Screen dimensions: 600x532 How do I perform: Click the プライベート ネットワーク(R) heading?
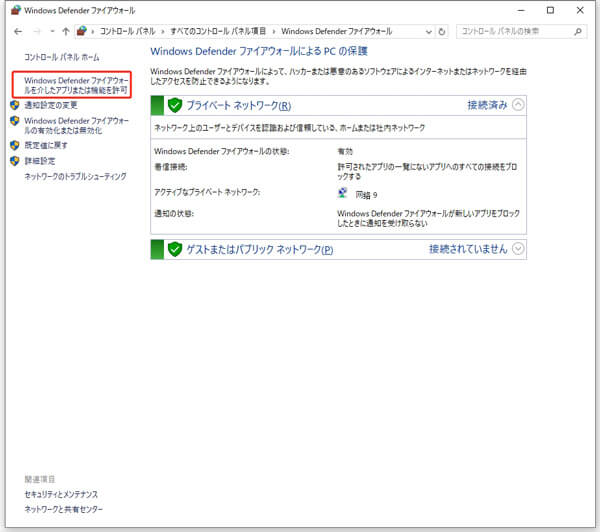click(x=239, y=106)
